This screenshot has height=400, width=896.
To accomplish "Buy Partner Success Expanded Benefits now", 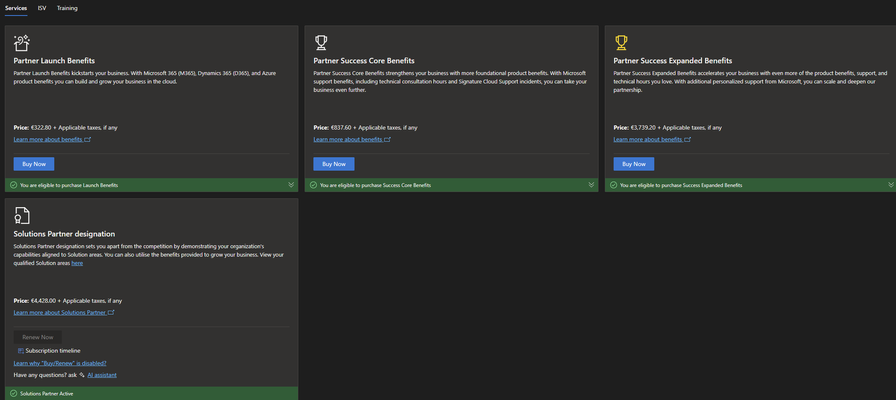I will click(634, 164).
